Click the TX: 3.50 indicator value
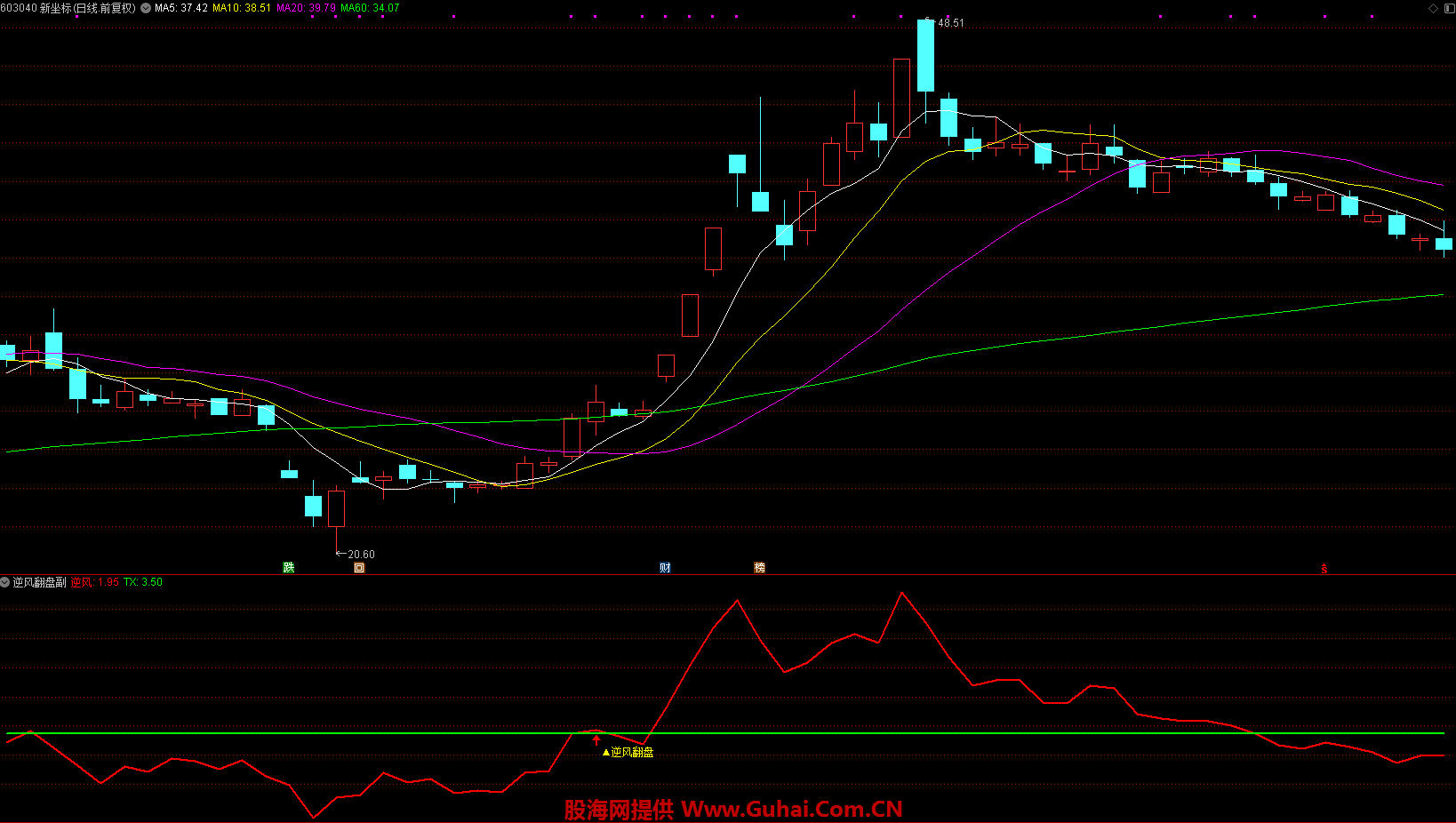 click(143, 582)
